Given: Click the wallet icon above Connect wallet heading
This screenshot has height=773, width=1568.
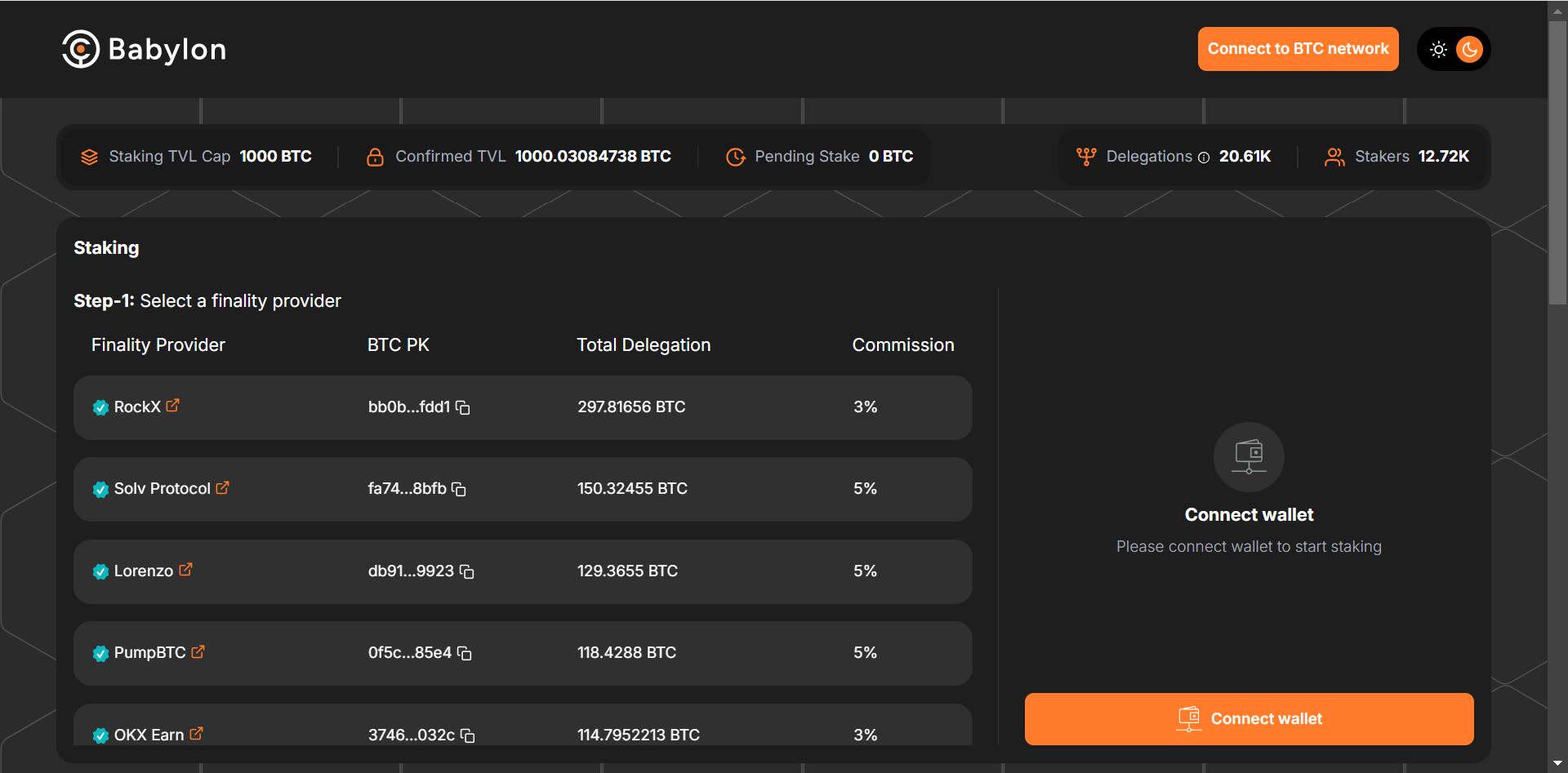Looking at the screenshot, I should [x=1249, y=456].
